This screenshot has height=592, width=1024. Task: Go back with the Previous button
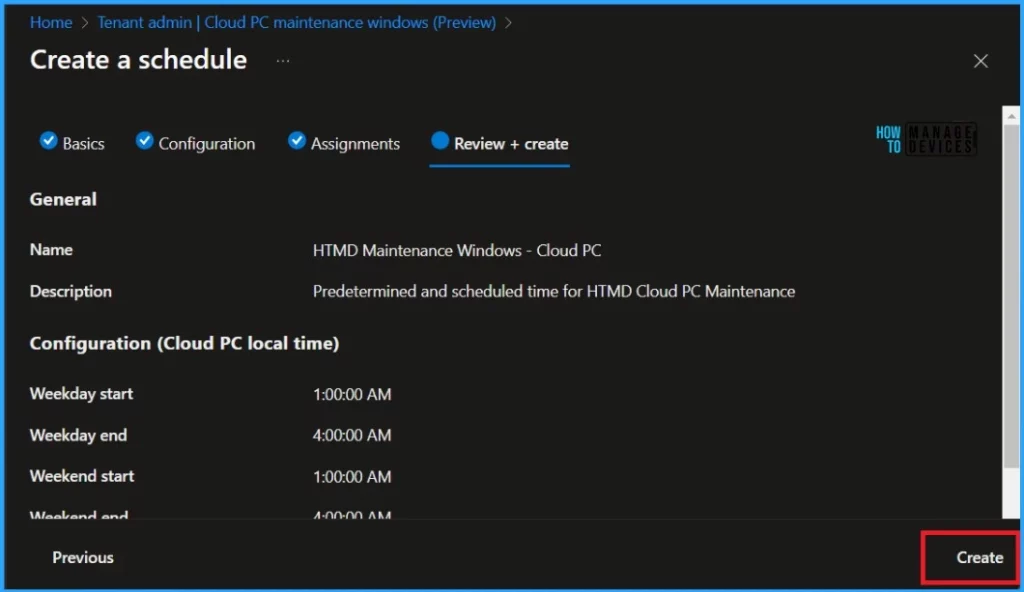pyautogui.click(x=83, y=557)
